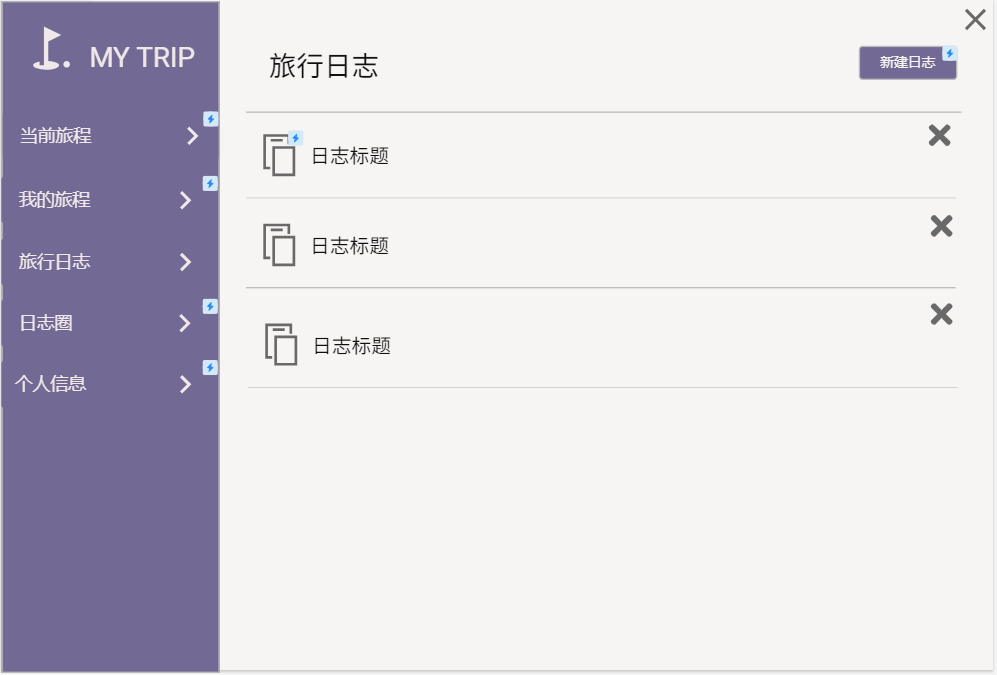This screenshot has height=675, width=997.
Task: Select 日志圈 in the sidebar
Action: coord(46,323)
